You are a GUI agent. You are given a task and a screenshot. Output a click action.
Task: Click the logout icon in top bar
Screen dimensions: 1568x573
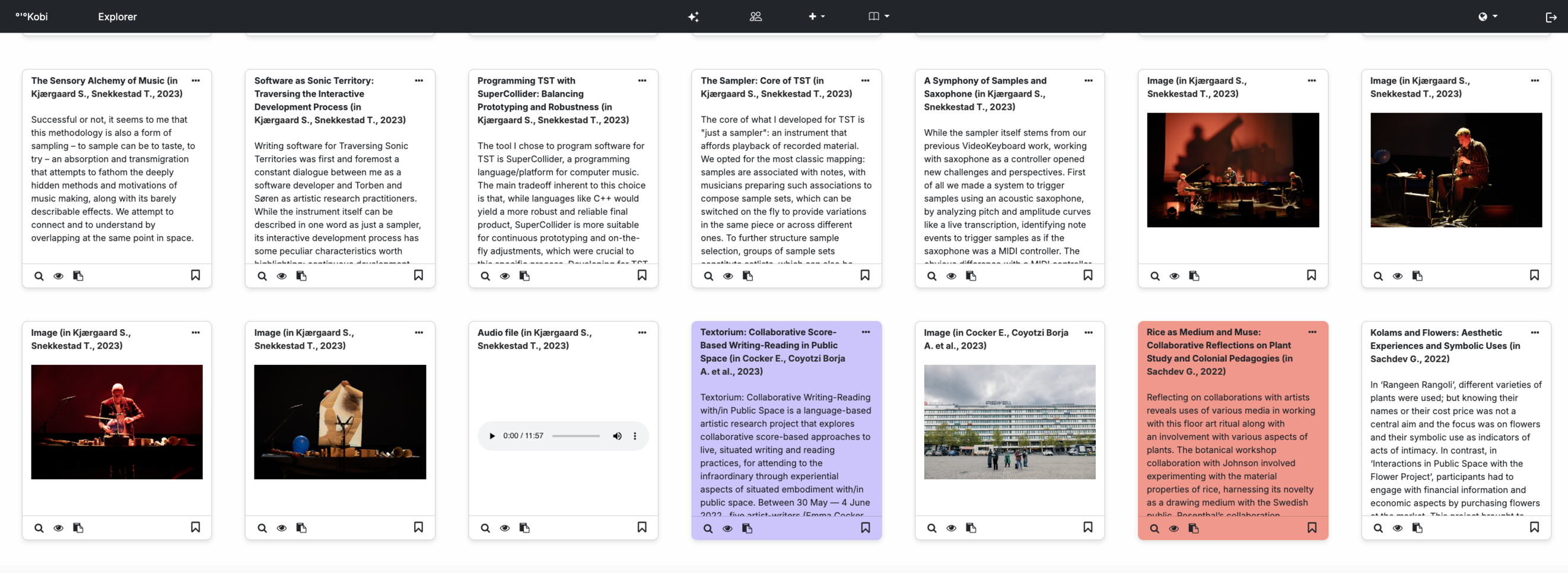point(1550,17)
